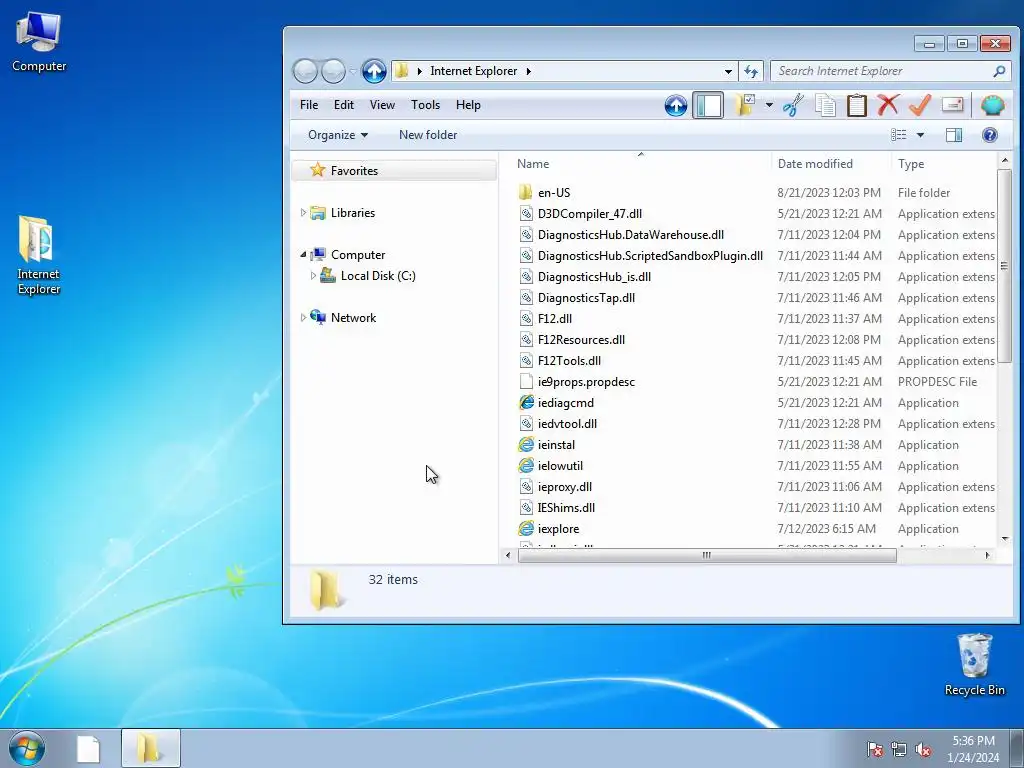The height and width of the screenshot is (768, 1024).
Task: Select Favorites in the navigation pane
Action: (x=354, y=170)
